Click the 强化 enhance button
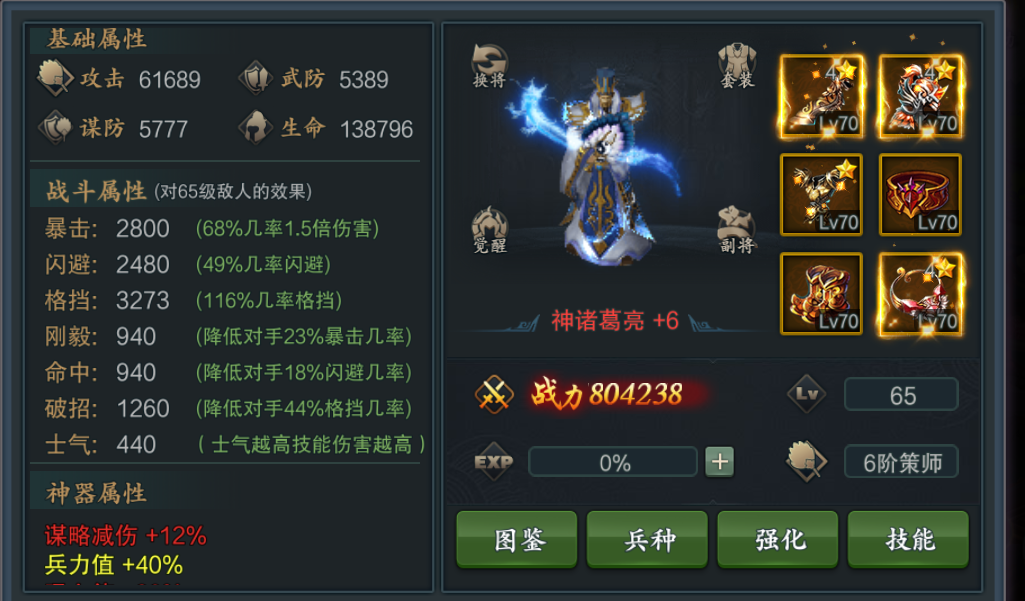Screen dimensions: 1025x601 click(778, 540)
